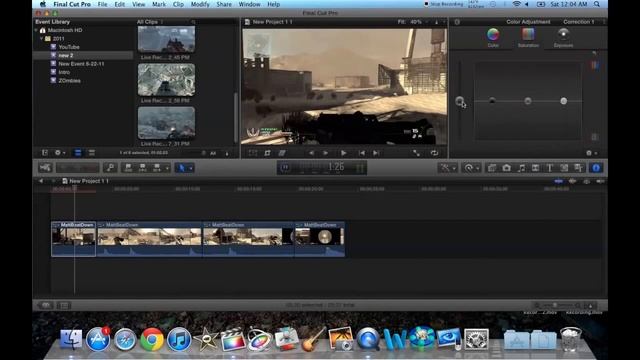Go to next edit in viewer
Viewport: 640px width, 360px height.
376,153
